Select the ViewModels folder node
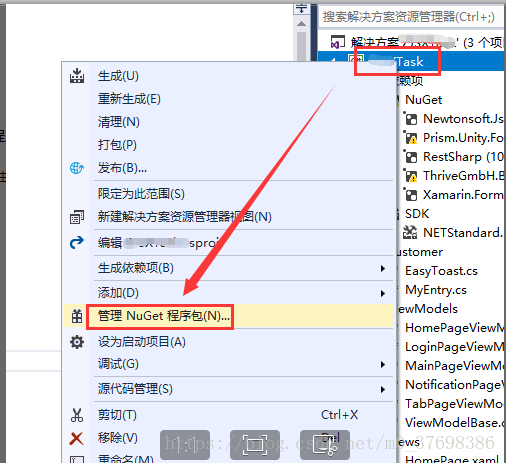 pyautogui.click(x=427, y=309)
